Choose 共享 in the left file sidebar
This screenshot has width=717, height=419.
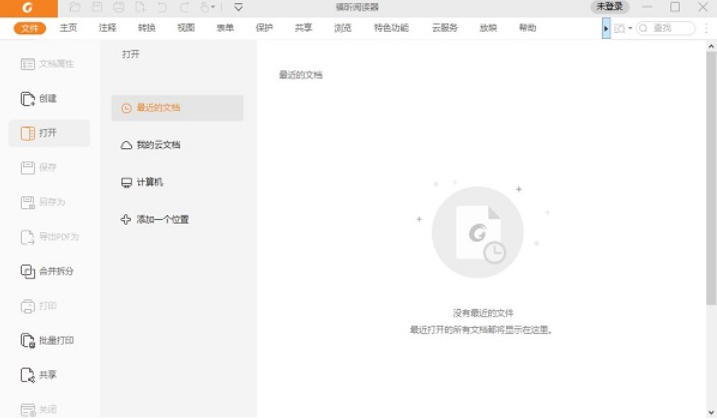click(48, 375)
